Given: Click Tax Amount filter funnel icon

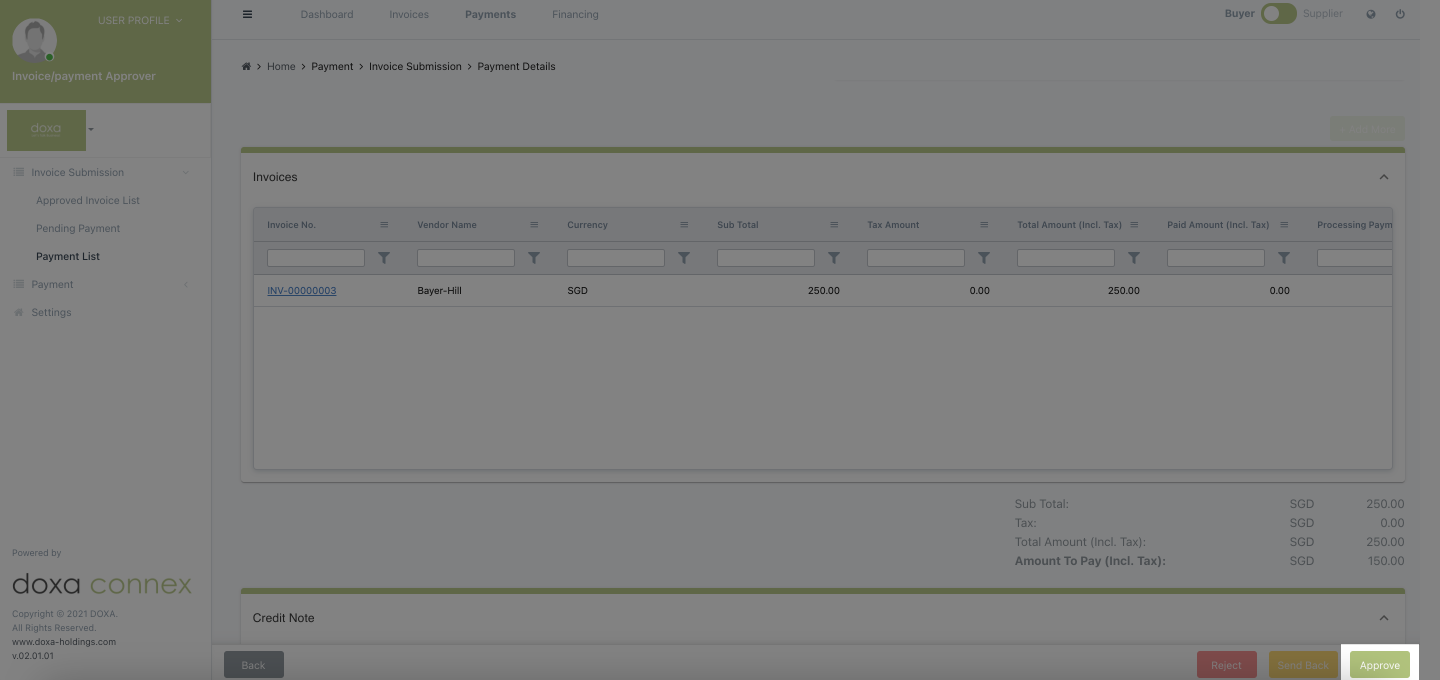Looking at the screenshot, I should (x=984, y=258).
